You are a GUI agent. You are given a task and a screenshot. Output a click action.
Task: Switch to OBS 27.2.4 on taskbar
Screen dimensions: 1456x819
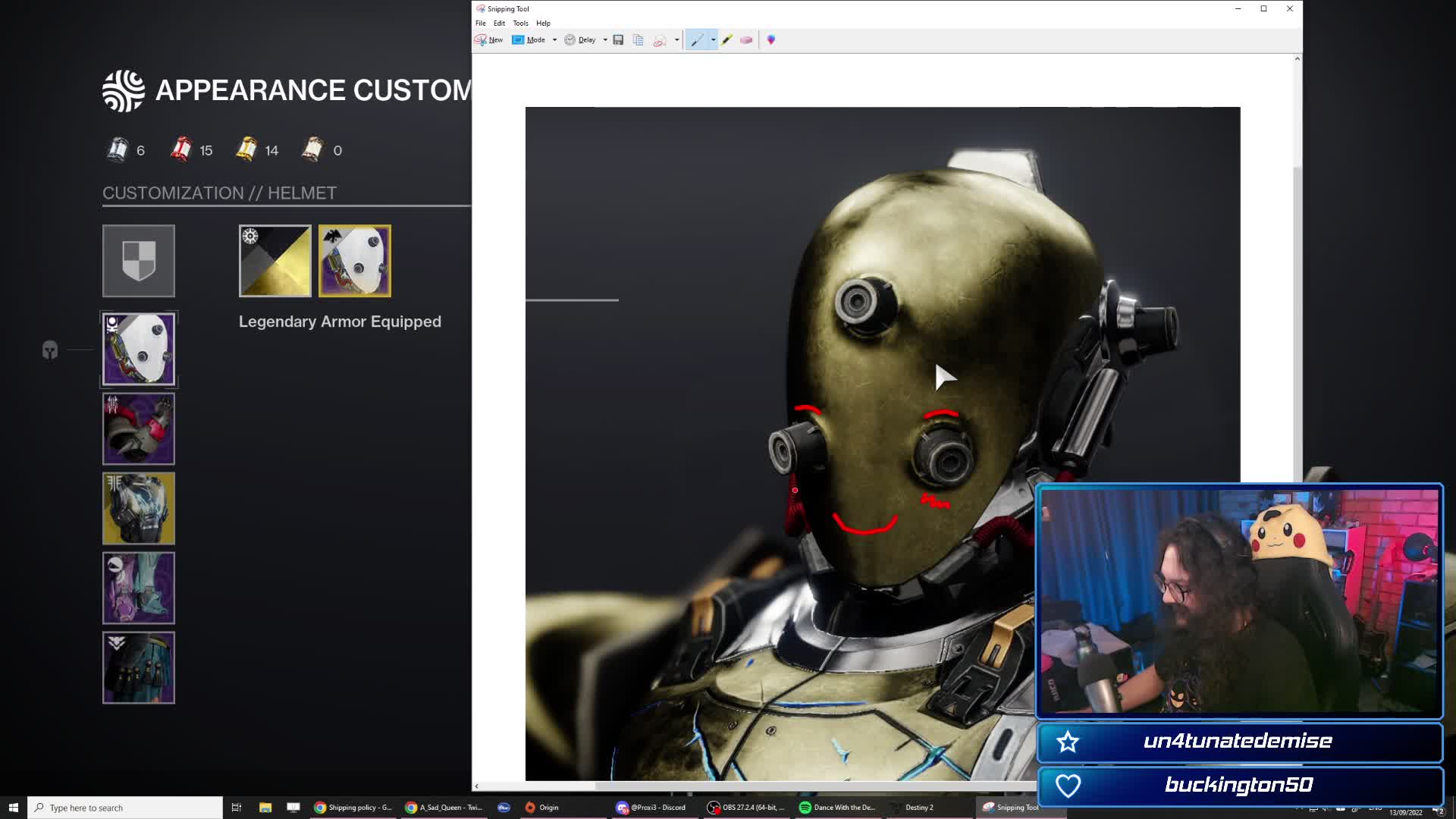pos(747,808)
